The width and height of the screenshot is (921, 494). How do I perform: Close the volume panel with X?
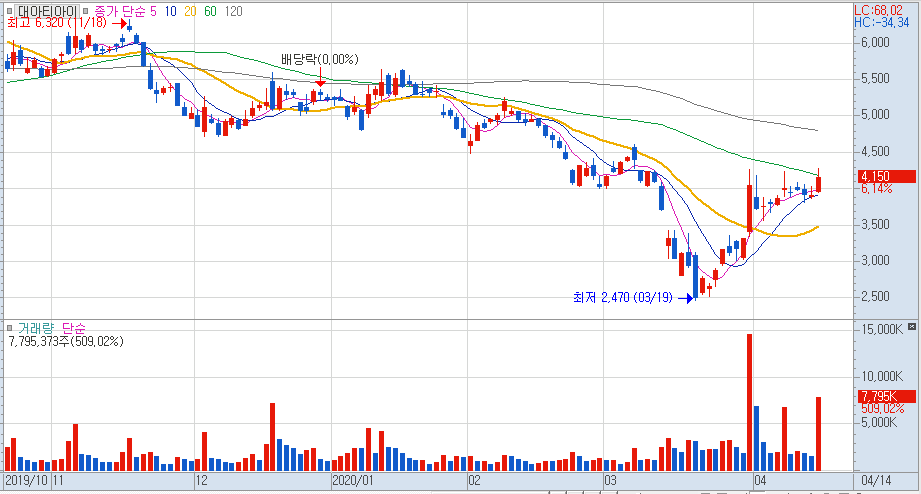click(x=912, y=326)
